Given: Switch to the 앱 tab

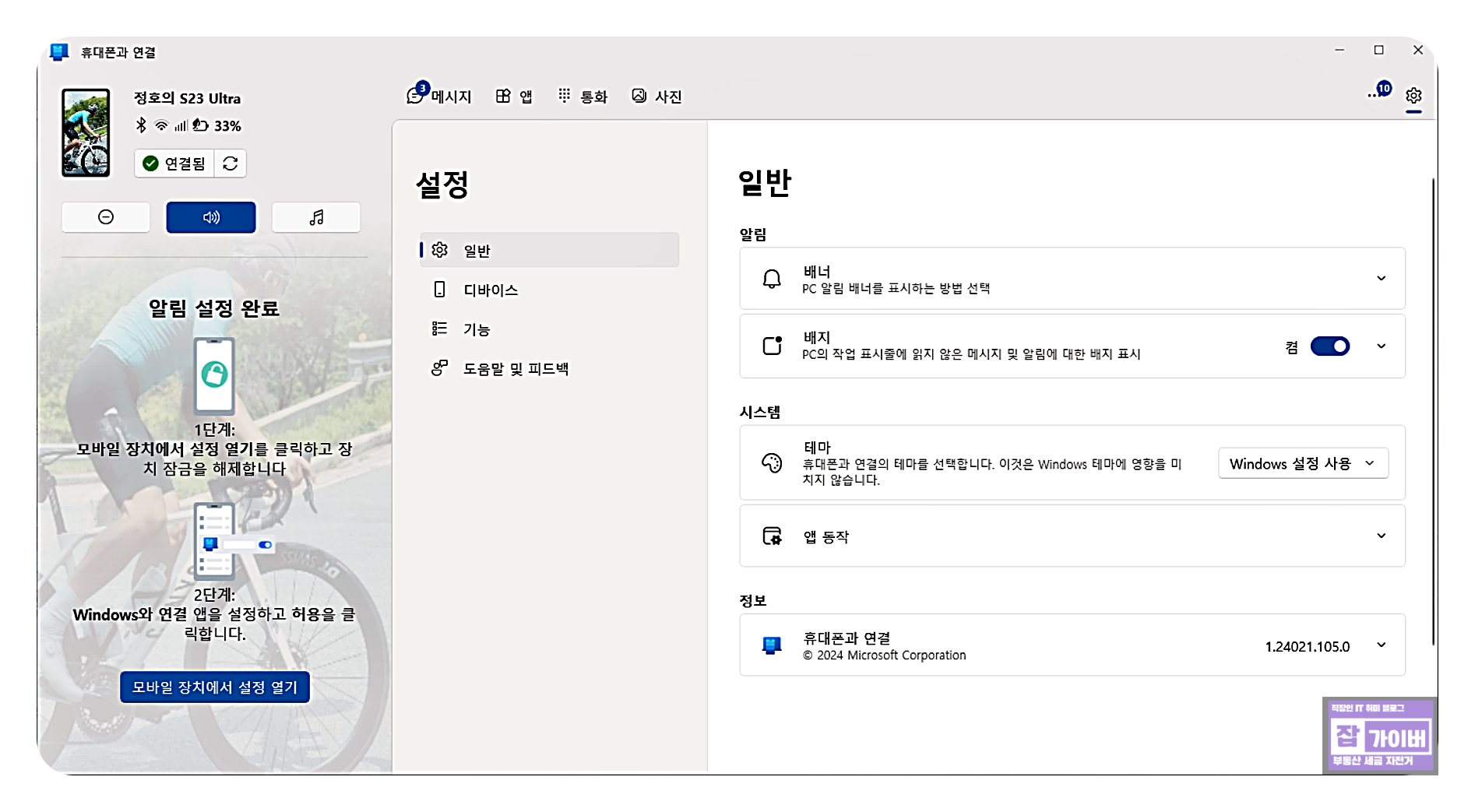Looking at the screenshot, I should 514,97.
